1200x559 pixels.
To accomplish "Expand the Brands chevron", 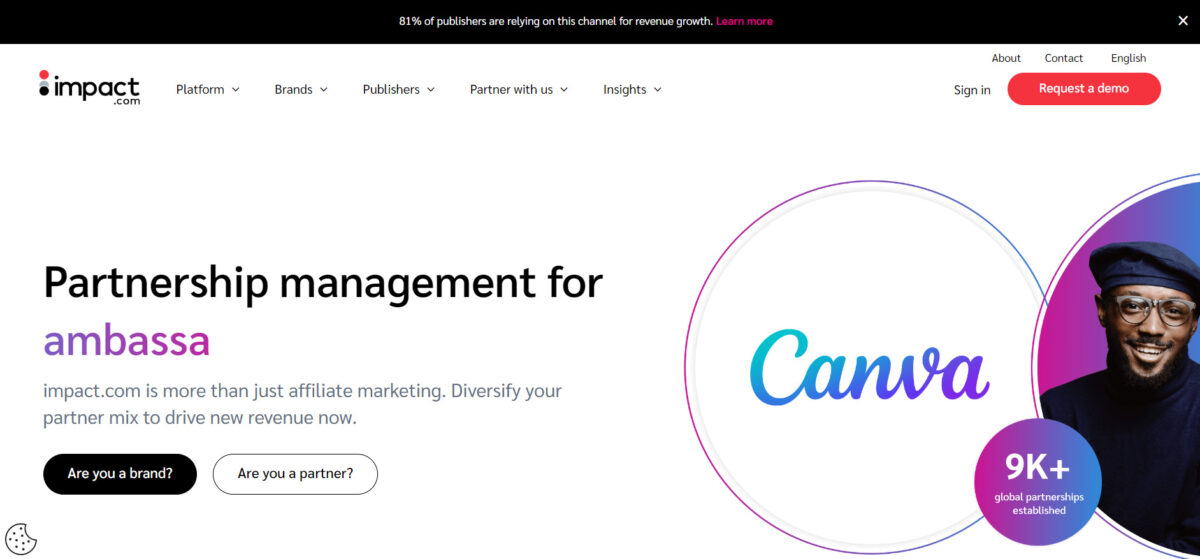I will coord(324,89).
